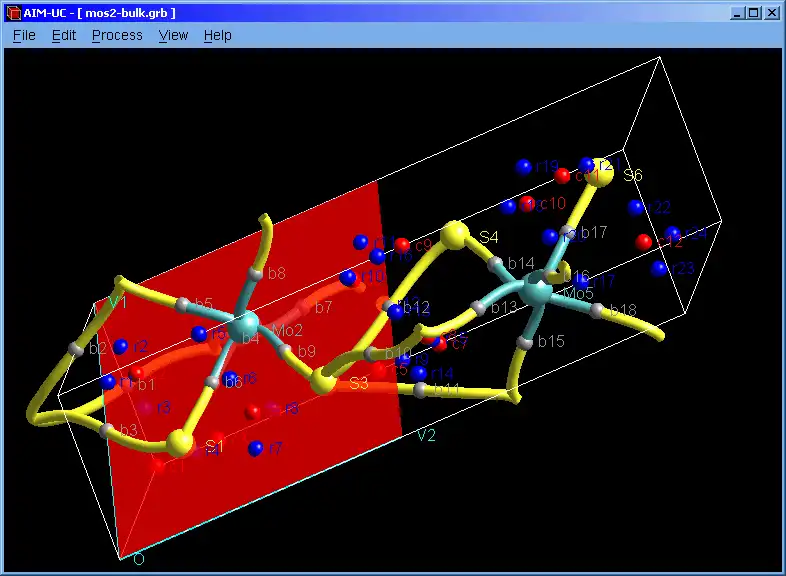This screenshot has width=786, height=576.
Task: Pick the b18 bond critical point
Action: tap(597, 310)
